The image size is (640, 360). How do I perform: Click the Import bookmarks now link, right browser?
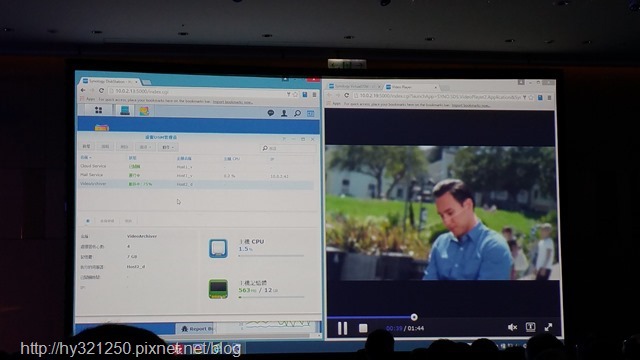click(471, 105)
